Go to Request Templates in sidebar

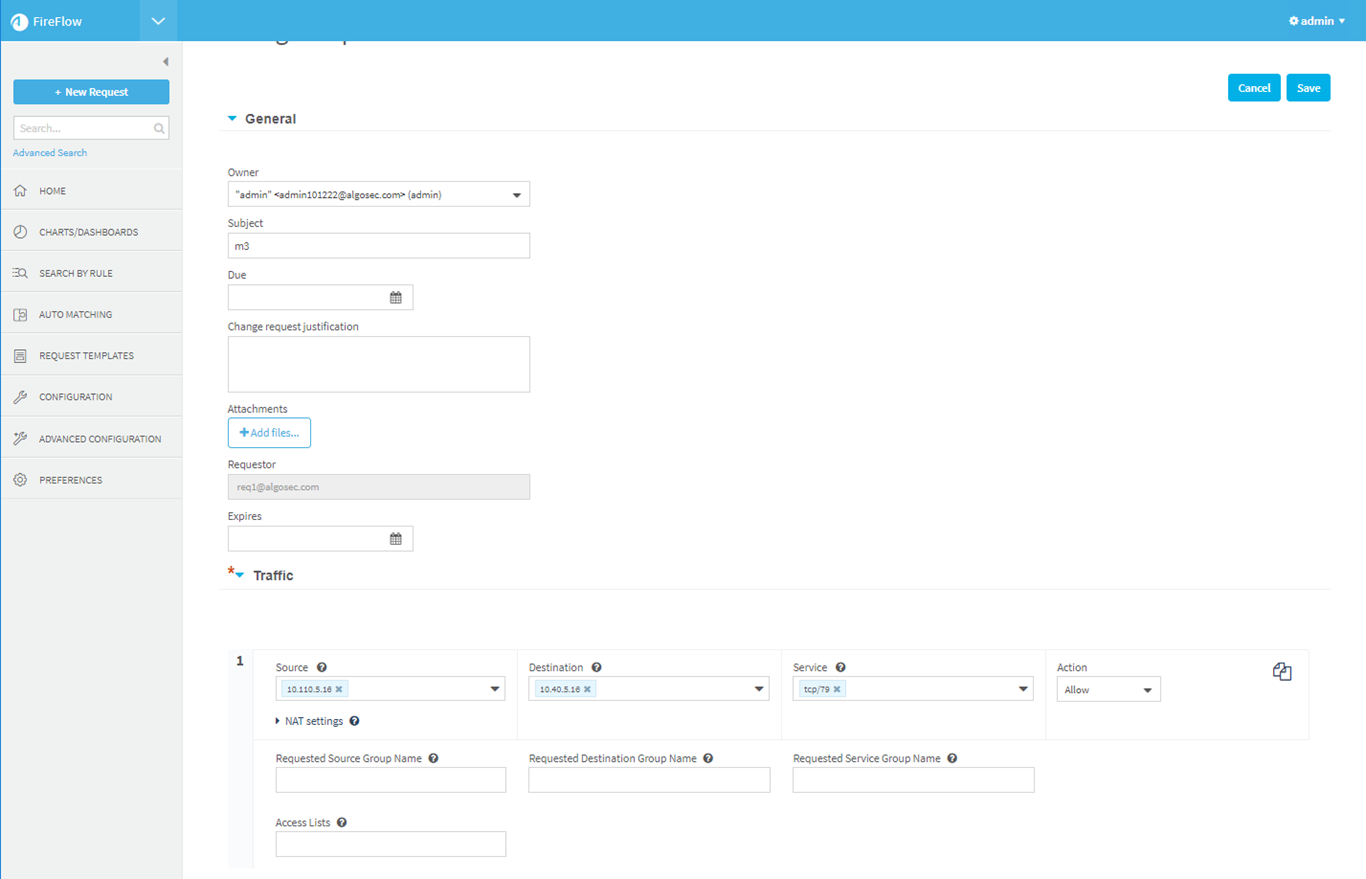[x=86, y=356]
